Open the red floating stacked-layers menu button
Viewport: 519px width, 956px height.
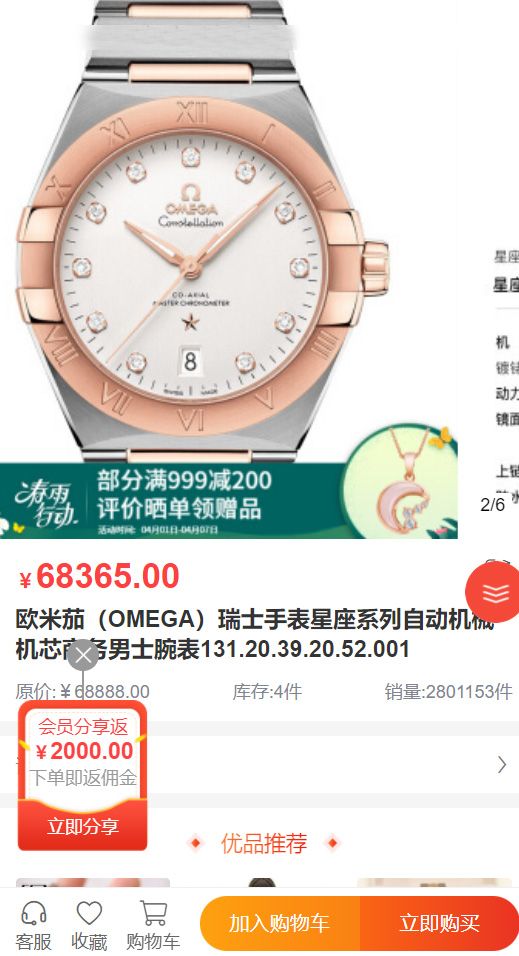[x=495, y=592]
